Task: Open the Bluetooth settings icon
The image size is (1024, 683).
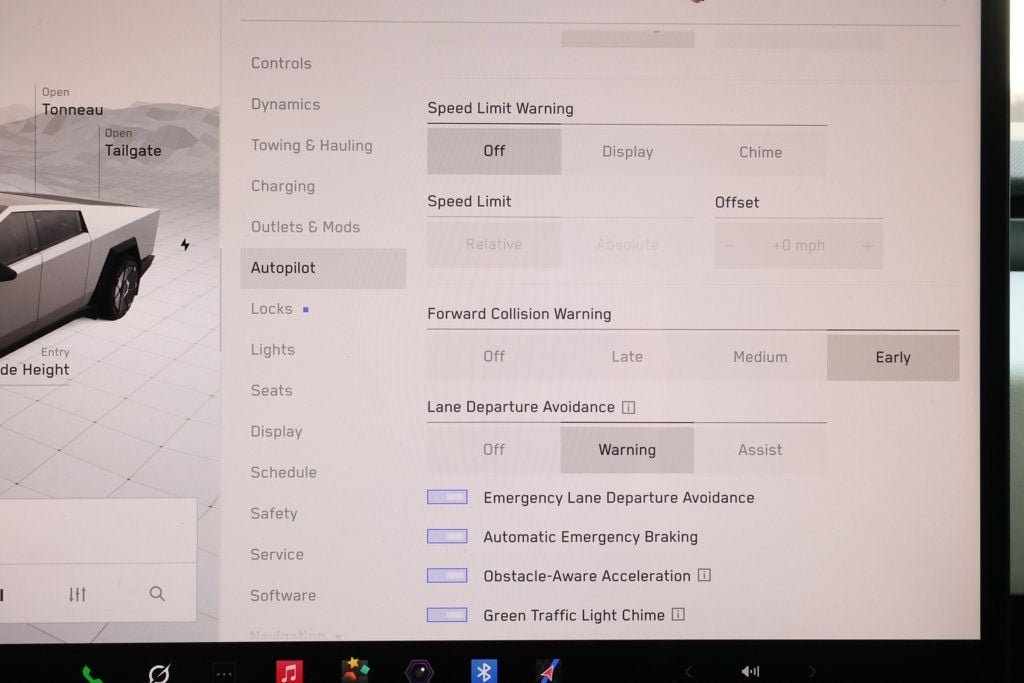Action: 484,672
